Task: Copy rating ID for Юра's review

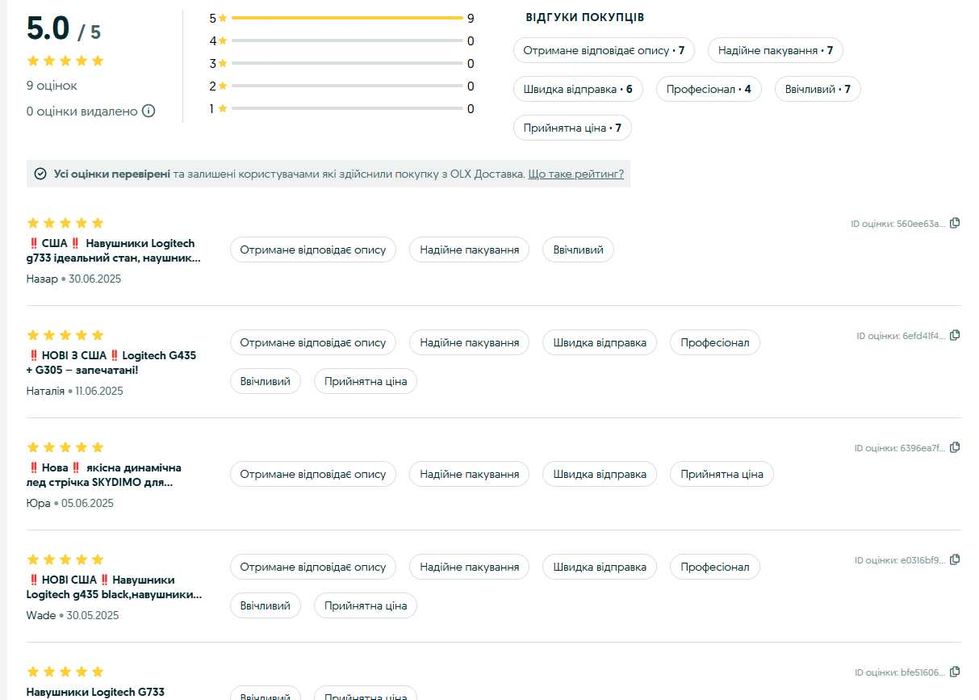Action: 955,447
